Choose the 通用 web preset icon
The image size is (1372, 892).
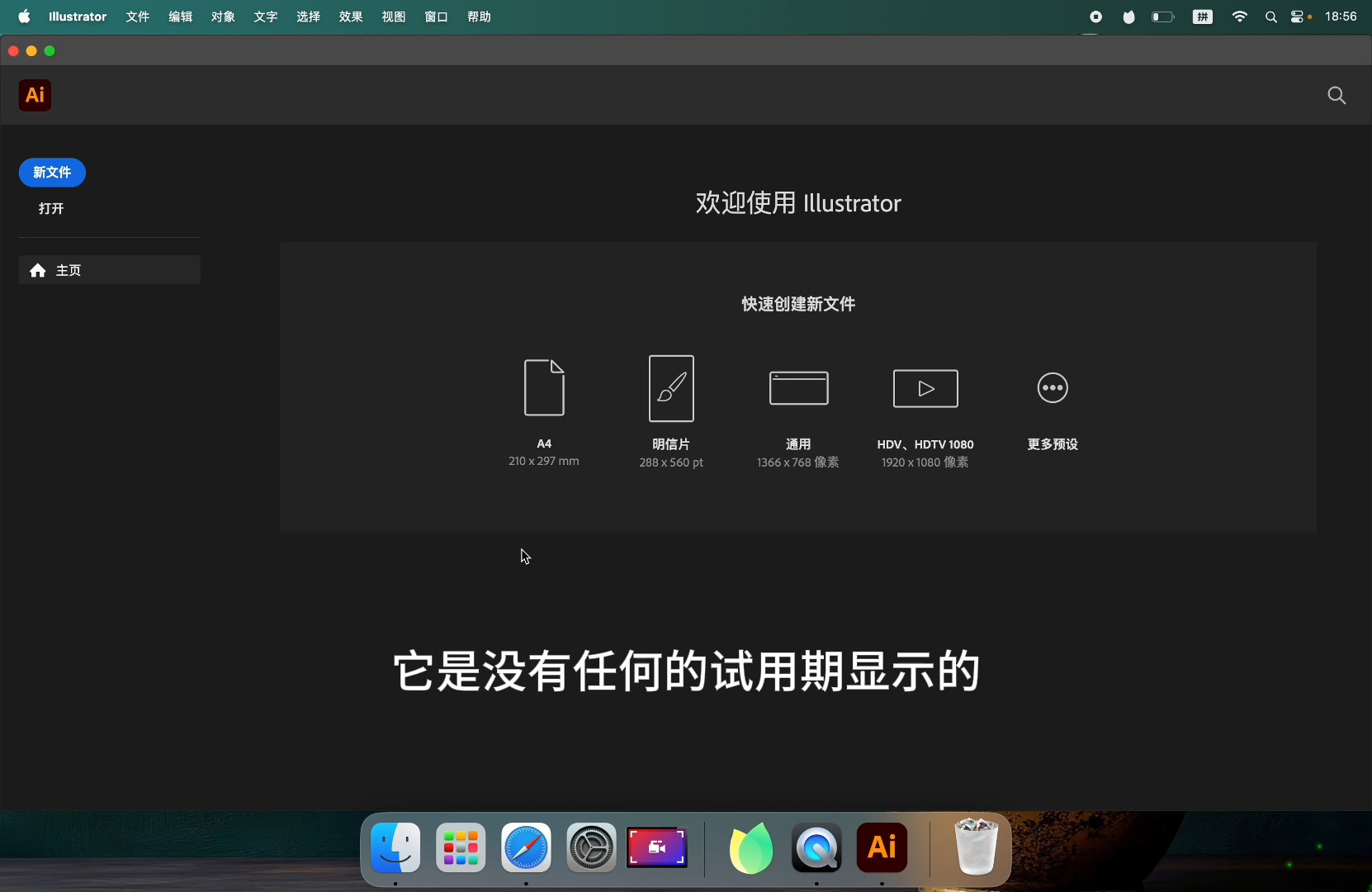[798, 388]
